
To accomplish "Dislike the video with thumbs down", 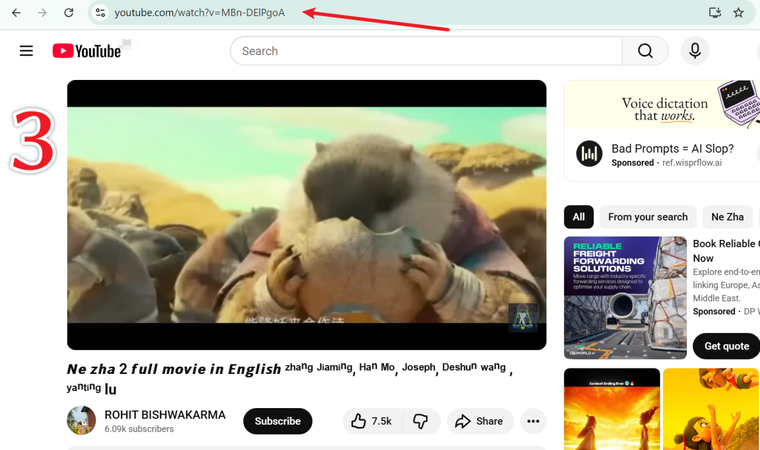I will [421, 421].
